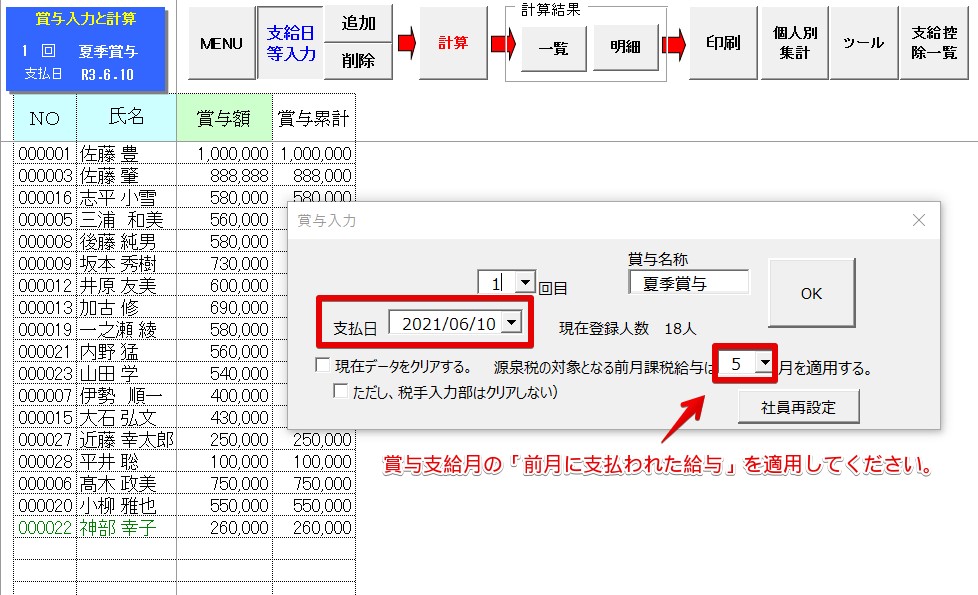
Task: Select employee 坂本 秀樹
Action: [x=127, y=263]
